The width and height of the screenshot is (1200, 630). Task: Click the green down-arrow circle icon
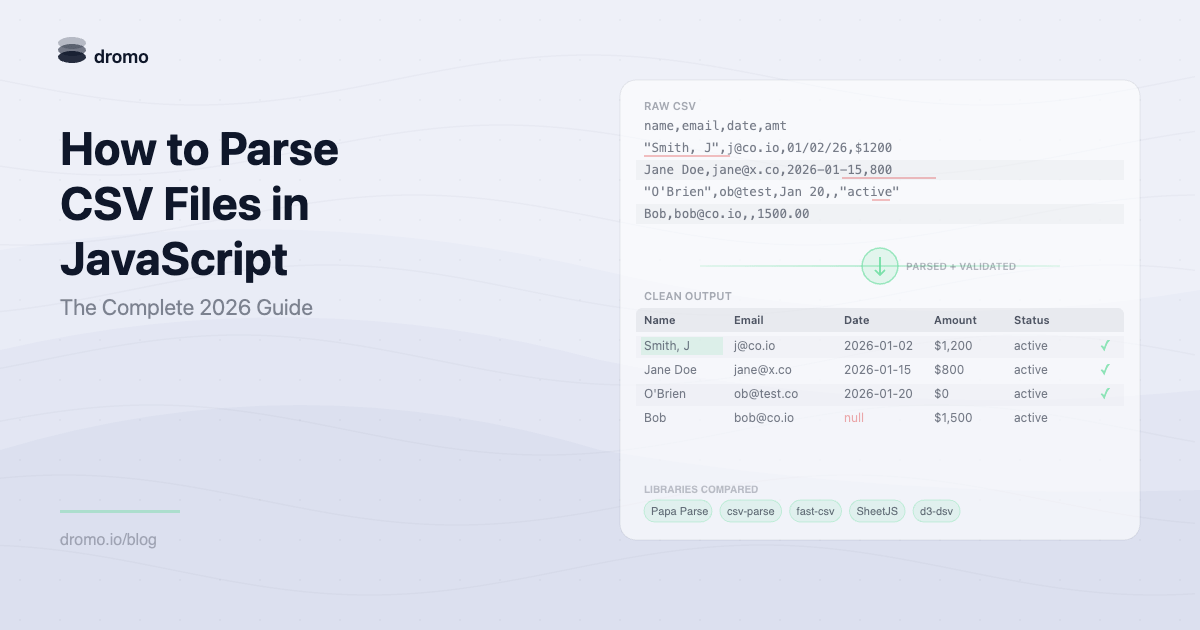[x=880, y=266]
